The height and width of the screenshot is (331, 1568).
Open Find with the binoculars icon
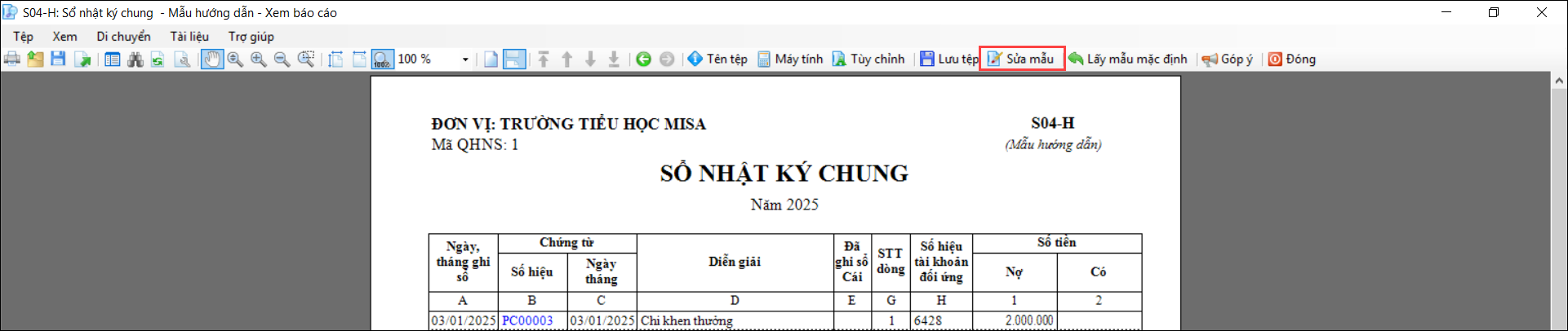pos(135,59)
